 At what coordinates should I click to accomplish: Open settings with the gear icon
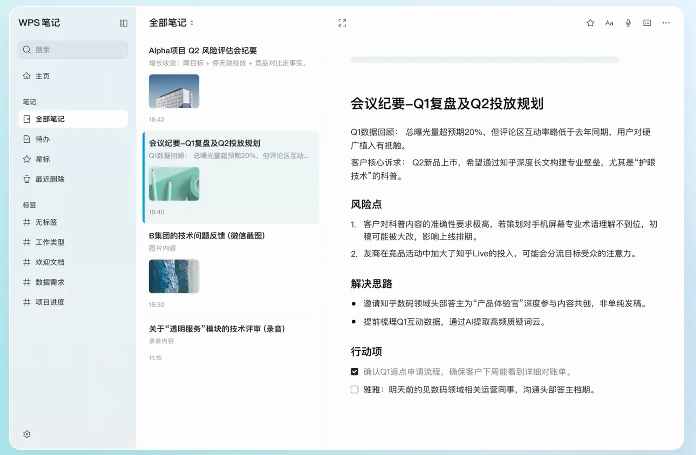pos(27,434)
